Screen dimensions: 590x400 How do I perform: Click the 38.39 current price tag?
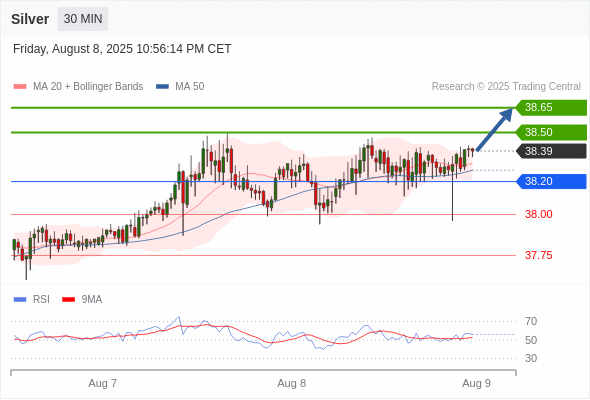[551, 151]
